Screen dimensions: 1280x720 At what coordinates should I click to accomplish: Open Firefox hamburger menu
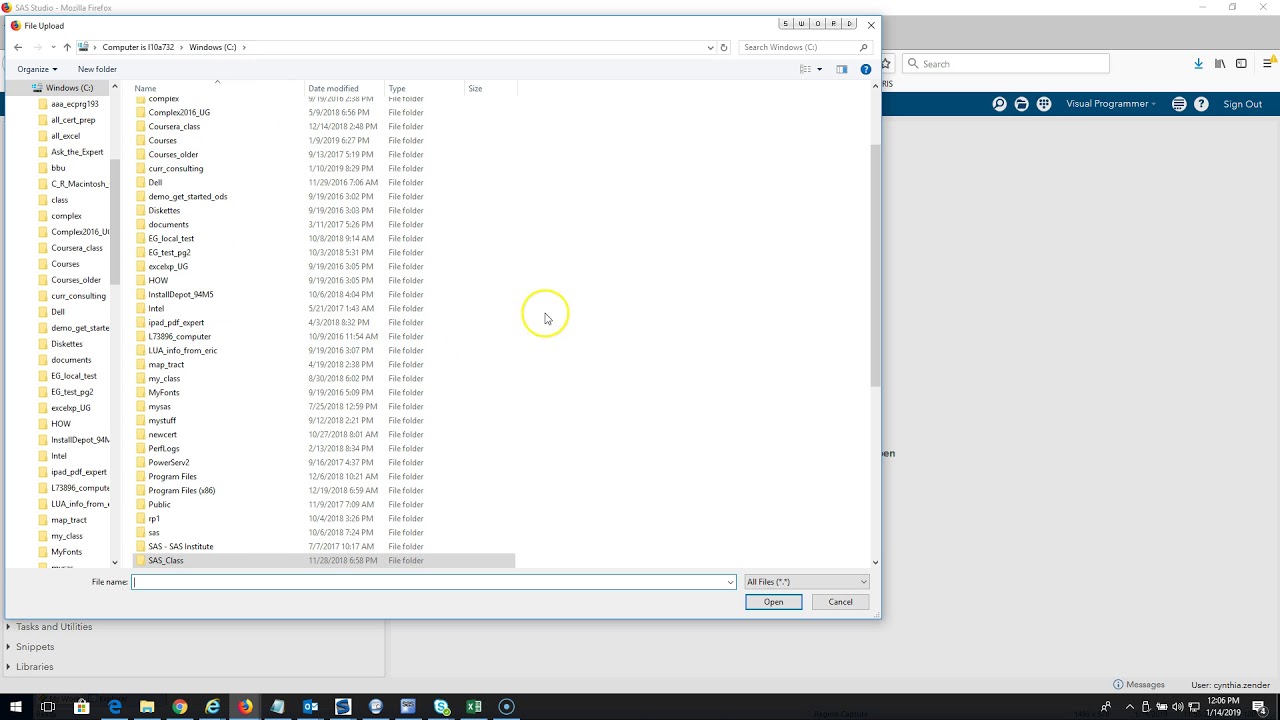pos(1267,64)
